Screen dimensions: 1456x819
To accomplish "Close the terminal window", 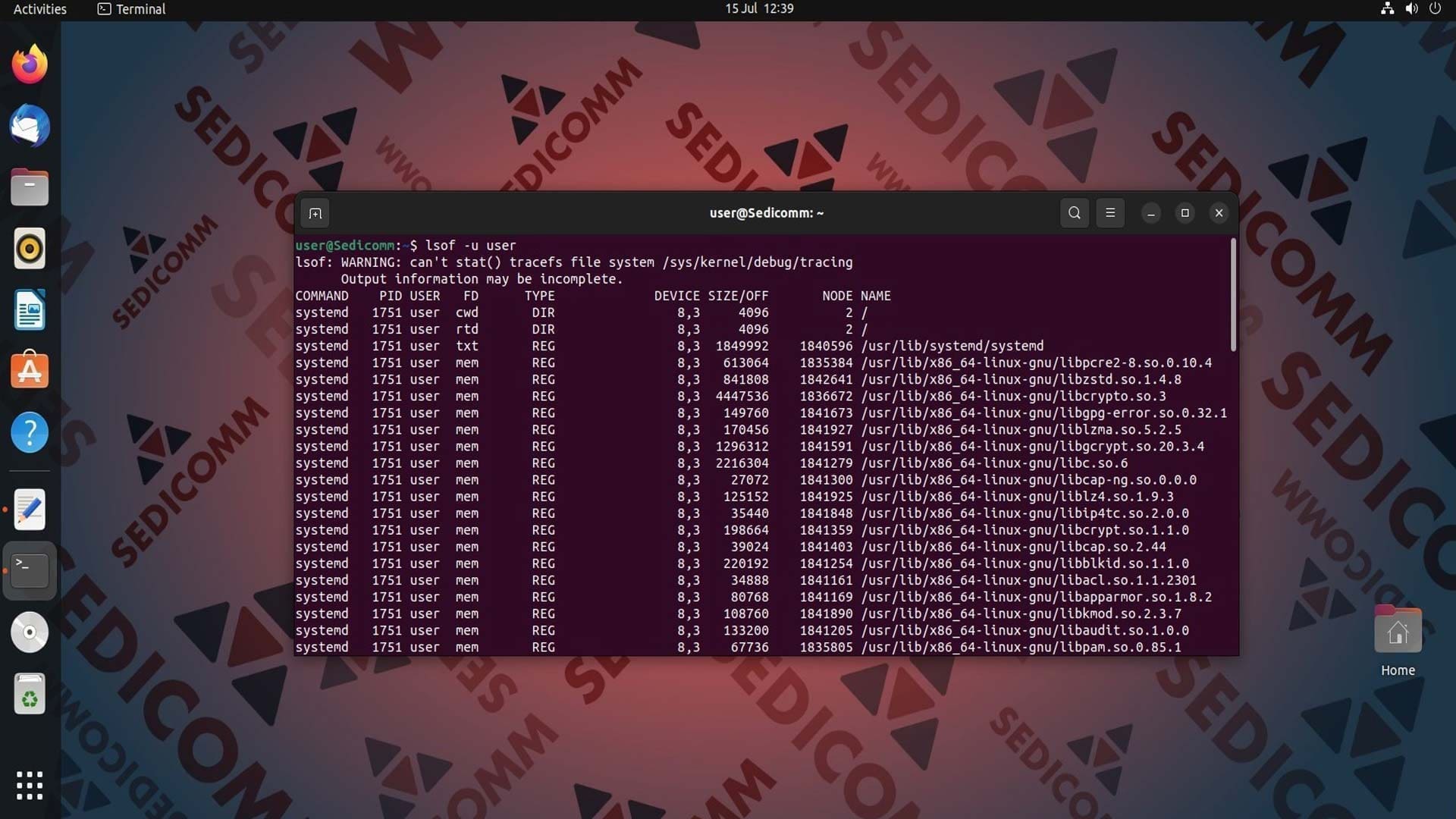I will pos(1219,213).
